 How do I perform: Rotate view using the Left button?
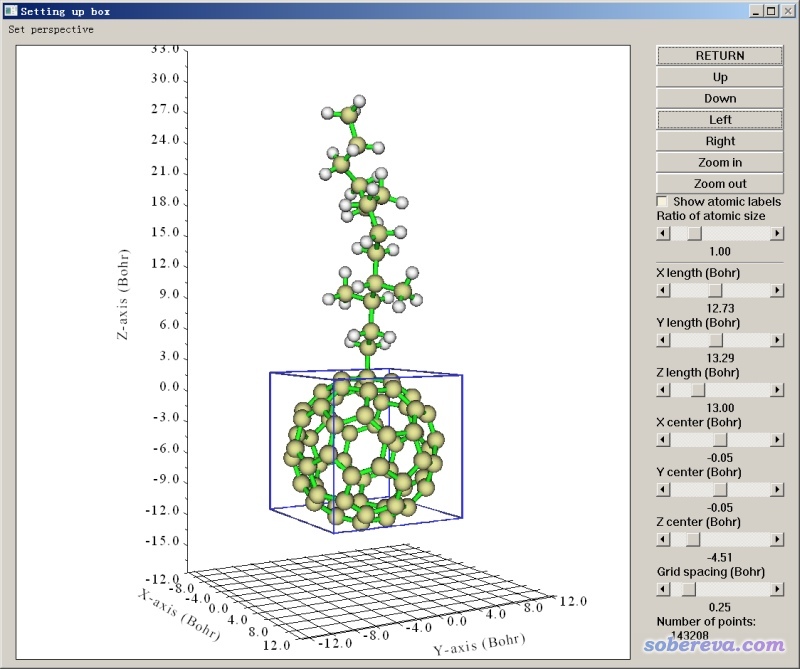coord(719,120)
